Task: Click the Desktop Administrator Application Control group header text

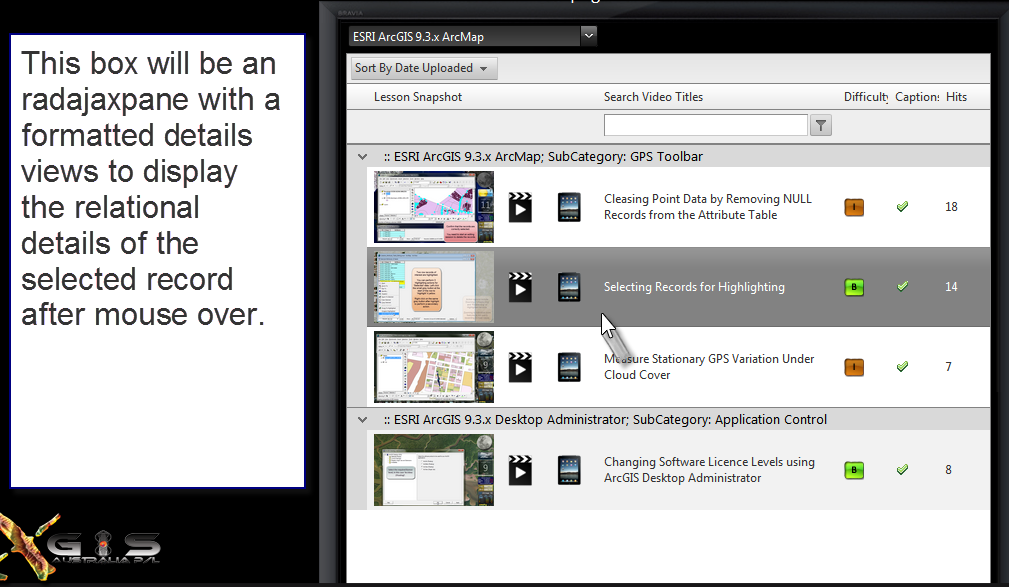Action: (605, 420)
